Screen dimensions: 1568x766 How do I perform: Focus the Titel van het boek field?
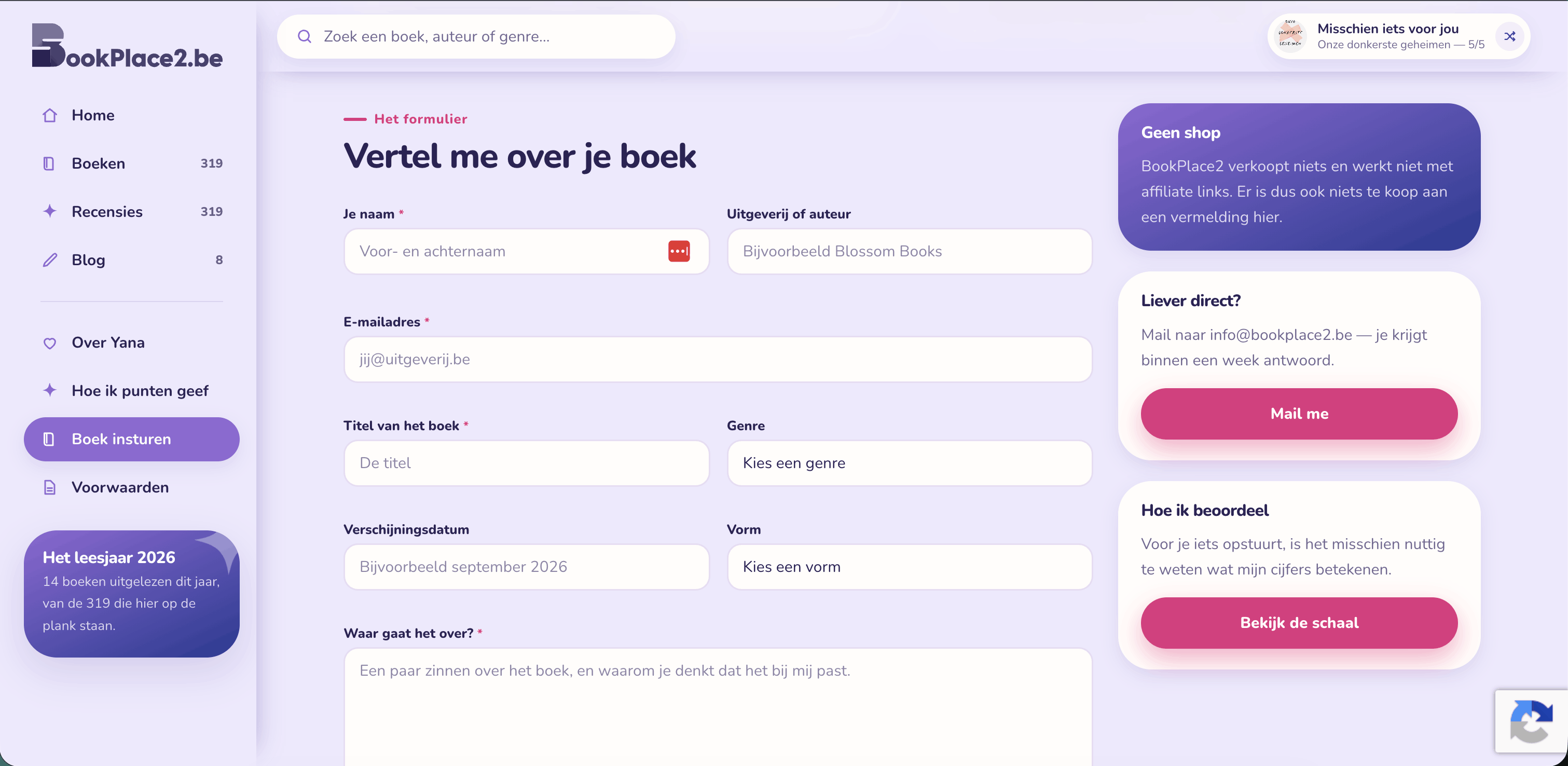click(527, 463)
